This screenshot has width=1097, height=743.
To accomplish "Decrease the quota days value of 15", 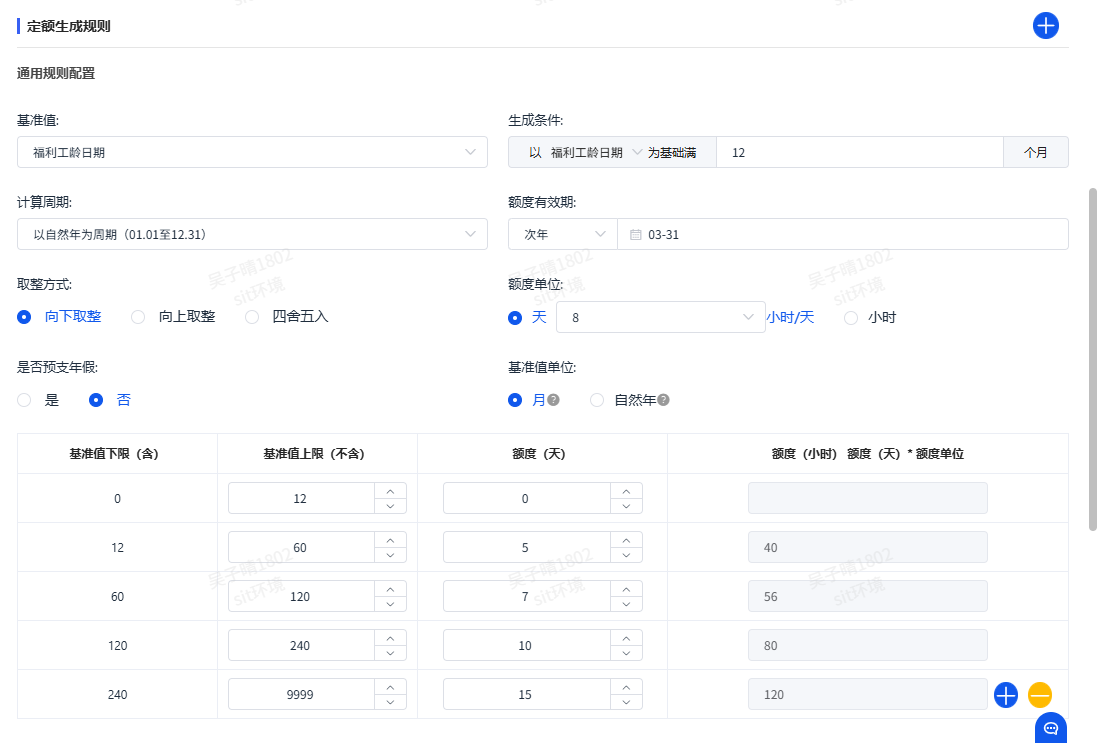I will coord(626,702).
